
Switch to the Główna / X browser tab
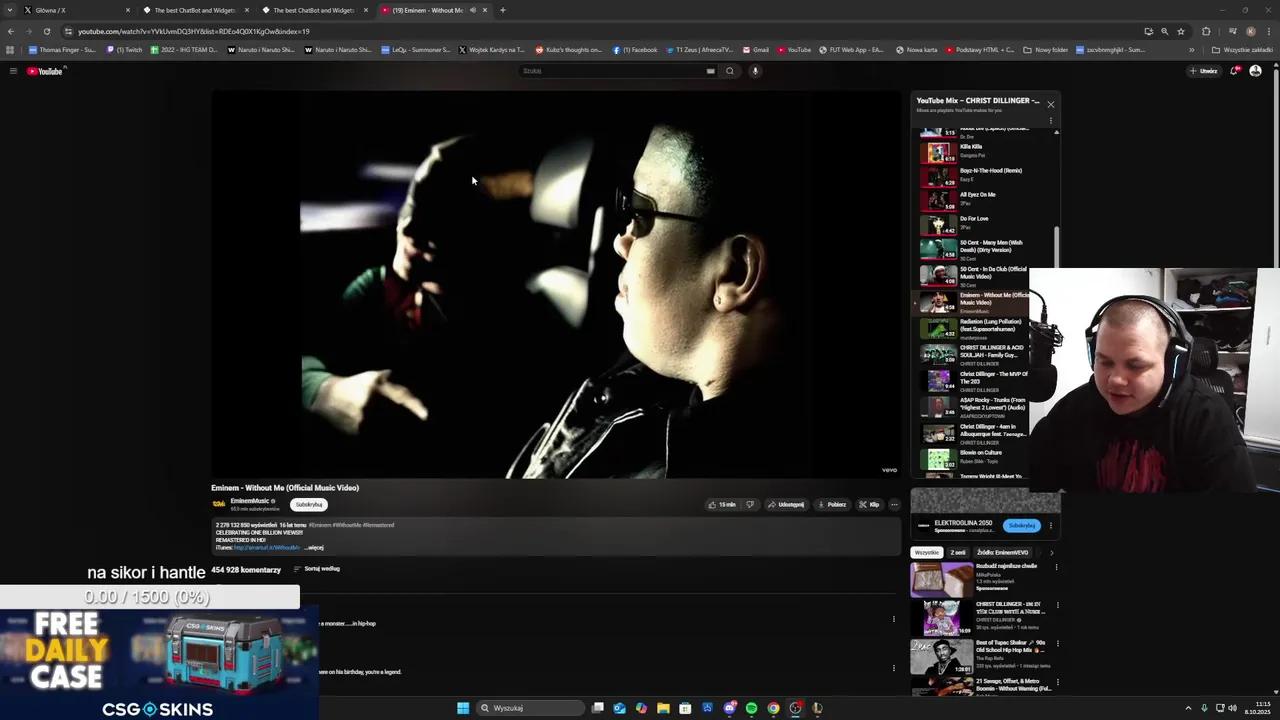[x=50, y=10]
